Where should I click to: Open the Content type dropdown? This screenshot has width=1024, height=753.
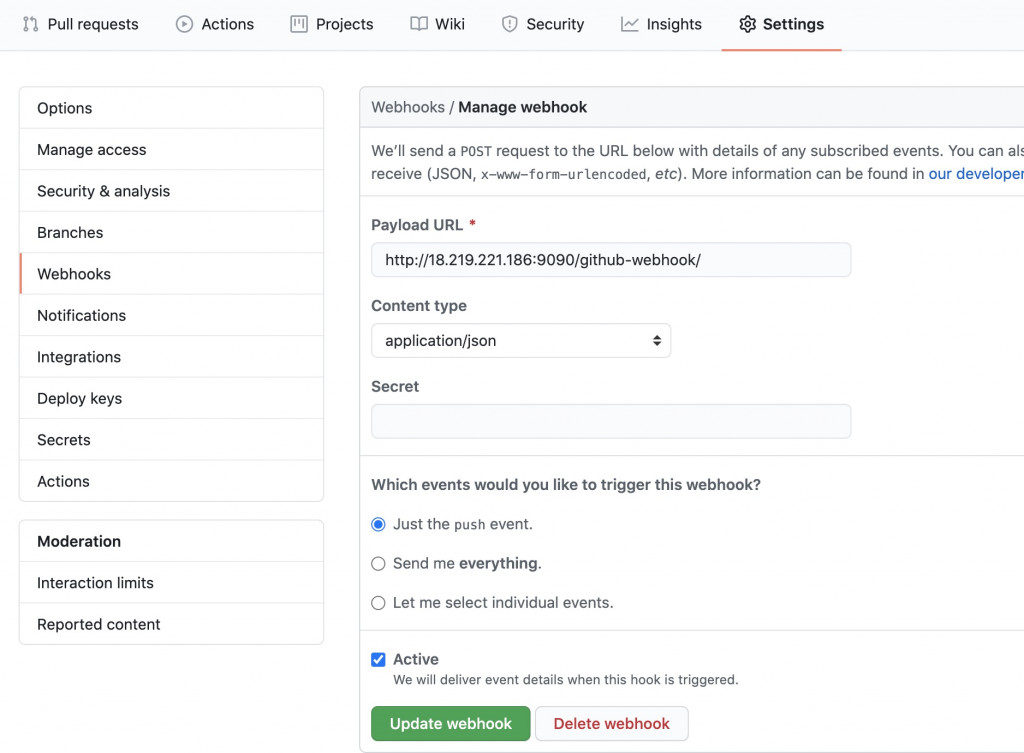[520, 341]
